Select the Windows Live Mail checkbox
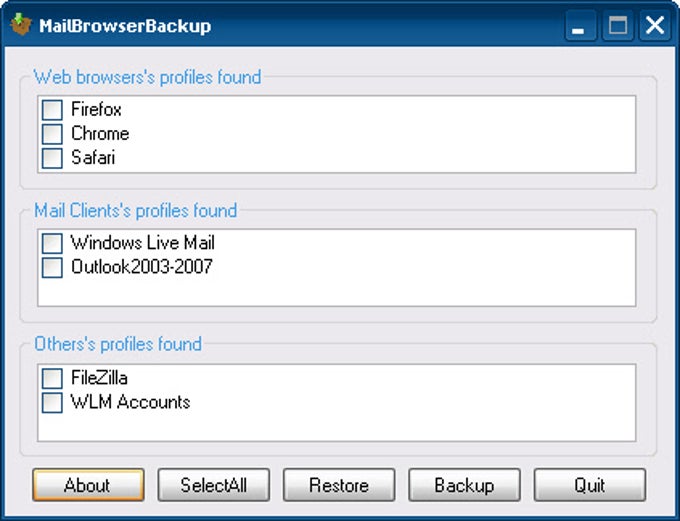The height and width of the screenshot is (521, 680). point(52,243)
